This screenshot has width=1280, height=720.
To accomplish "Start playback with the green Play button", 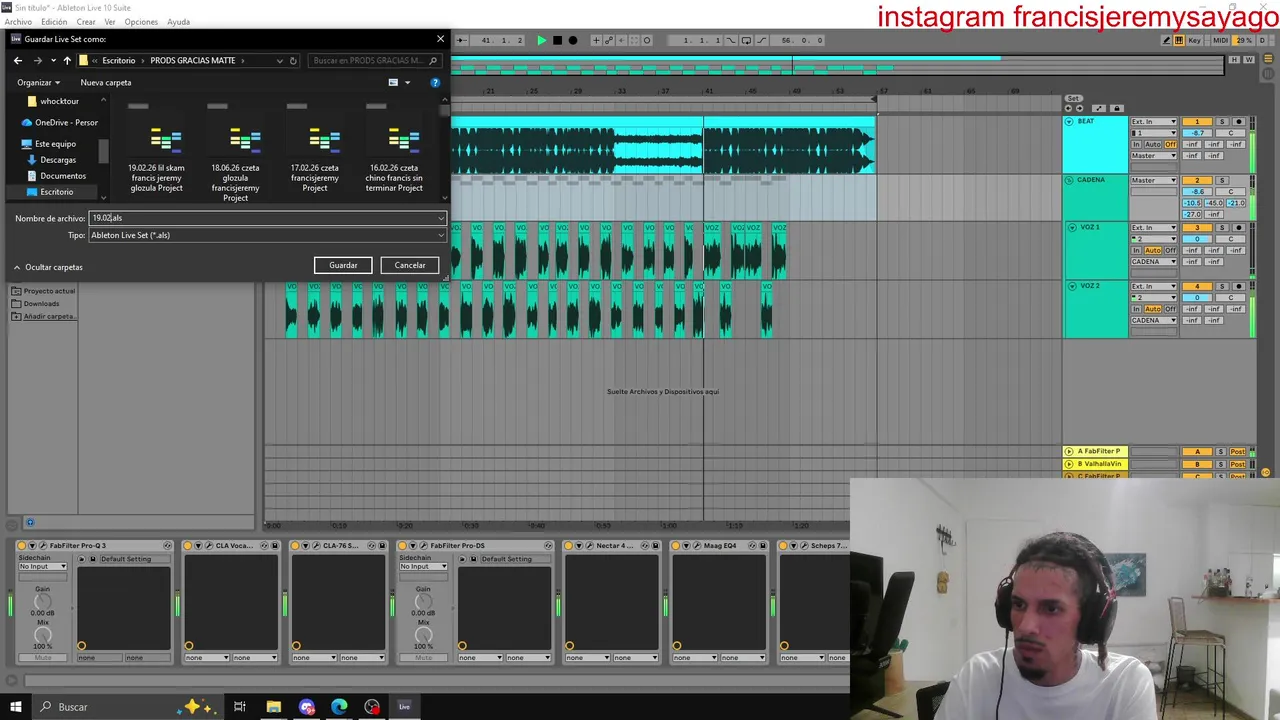I will (x=542, y=40).
